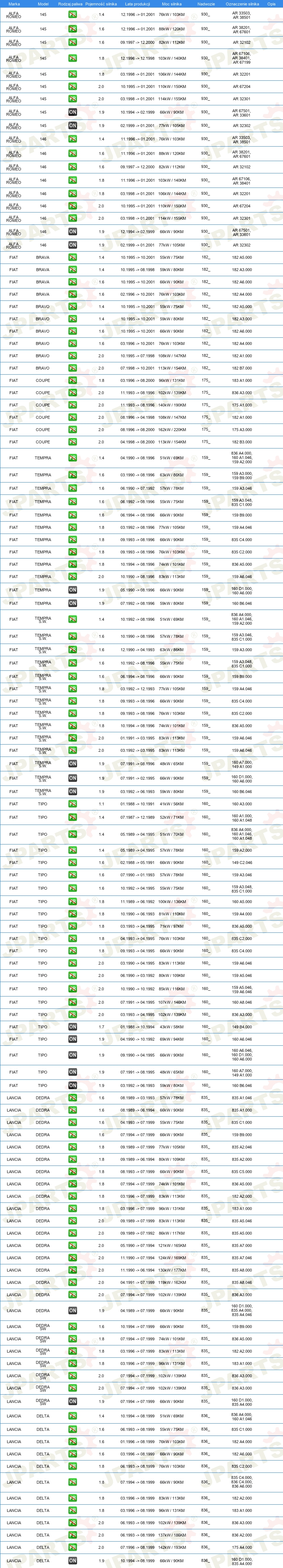Click petrol icon in Tipo 100kW/136KM row

coord(72,902)
